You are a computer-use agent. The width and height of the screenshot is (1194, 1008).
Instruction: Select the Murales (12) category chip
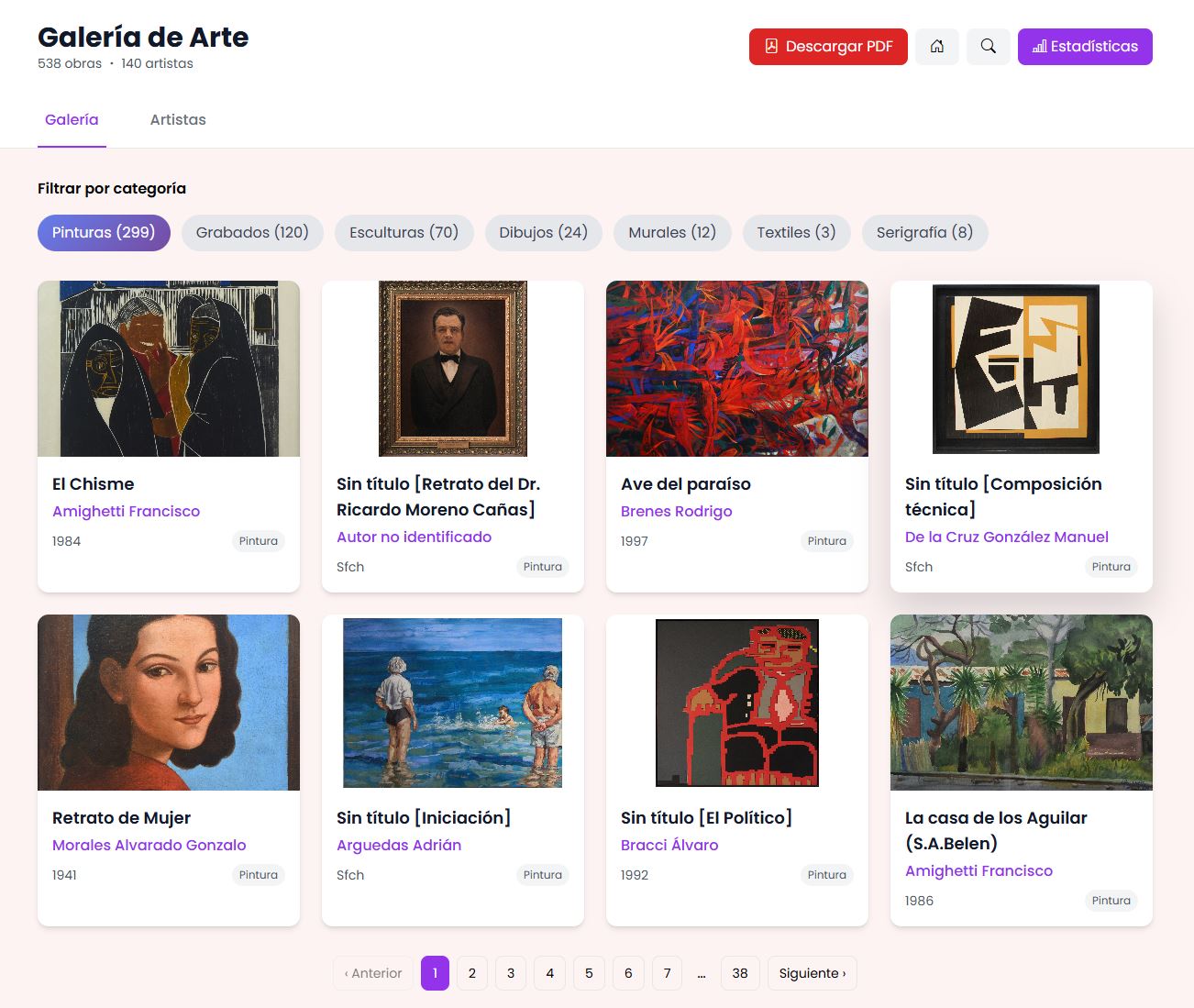(x=671, y=233)
